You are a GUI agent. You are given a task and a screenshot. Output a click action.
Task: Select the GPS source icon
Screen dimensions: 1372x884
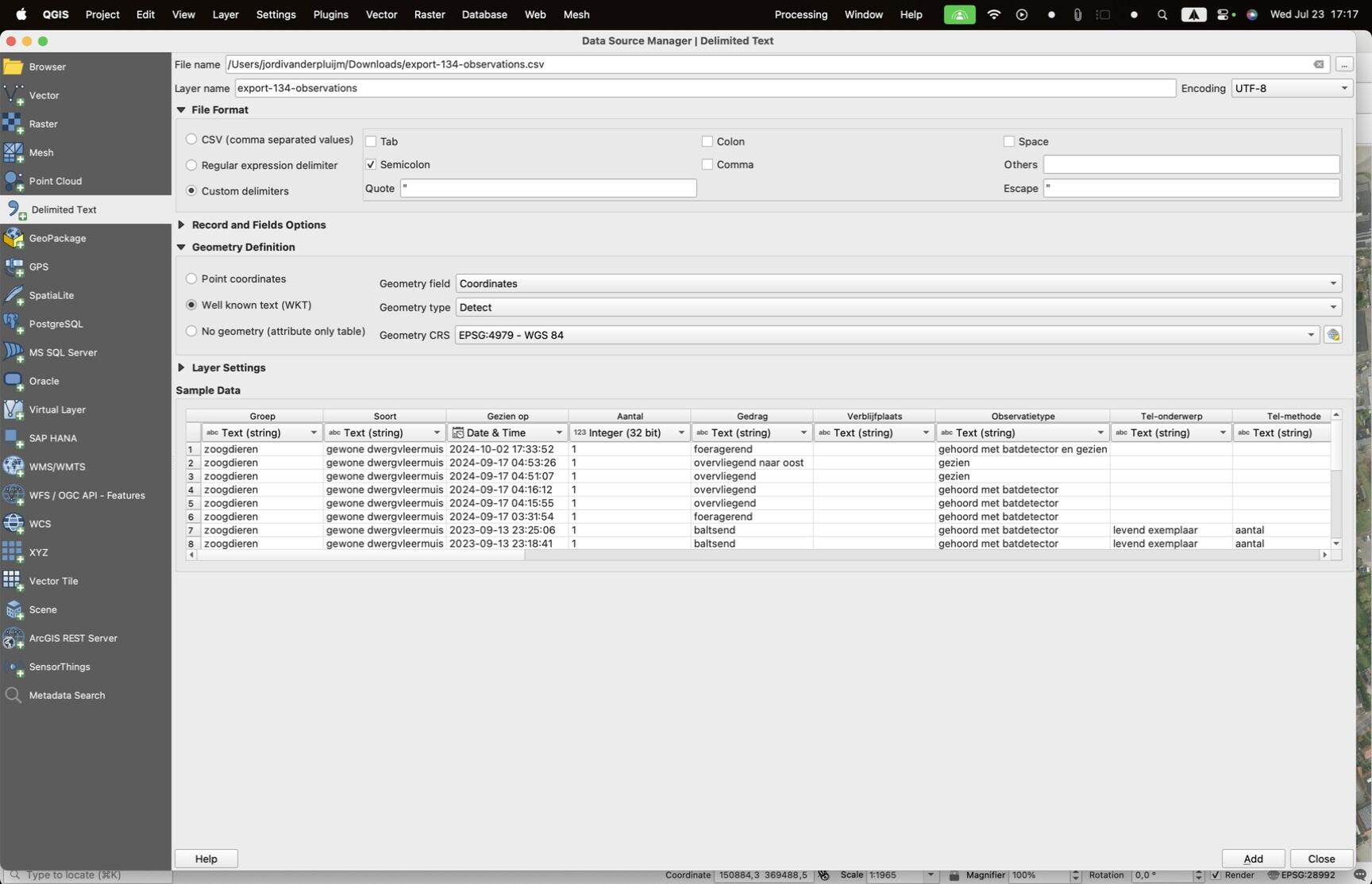(13, 267)
